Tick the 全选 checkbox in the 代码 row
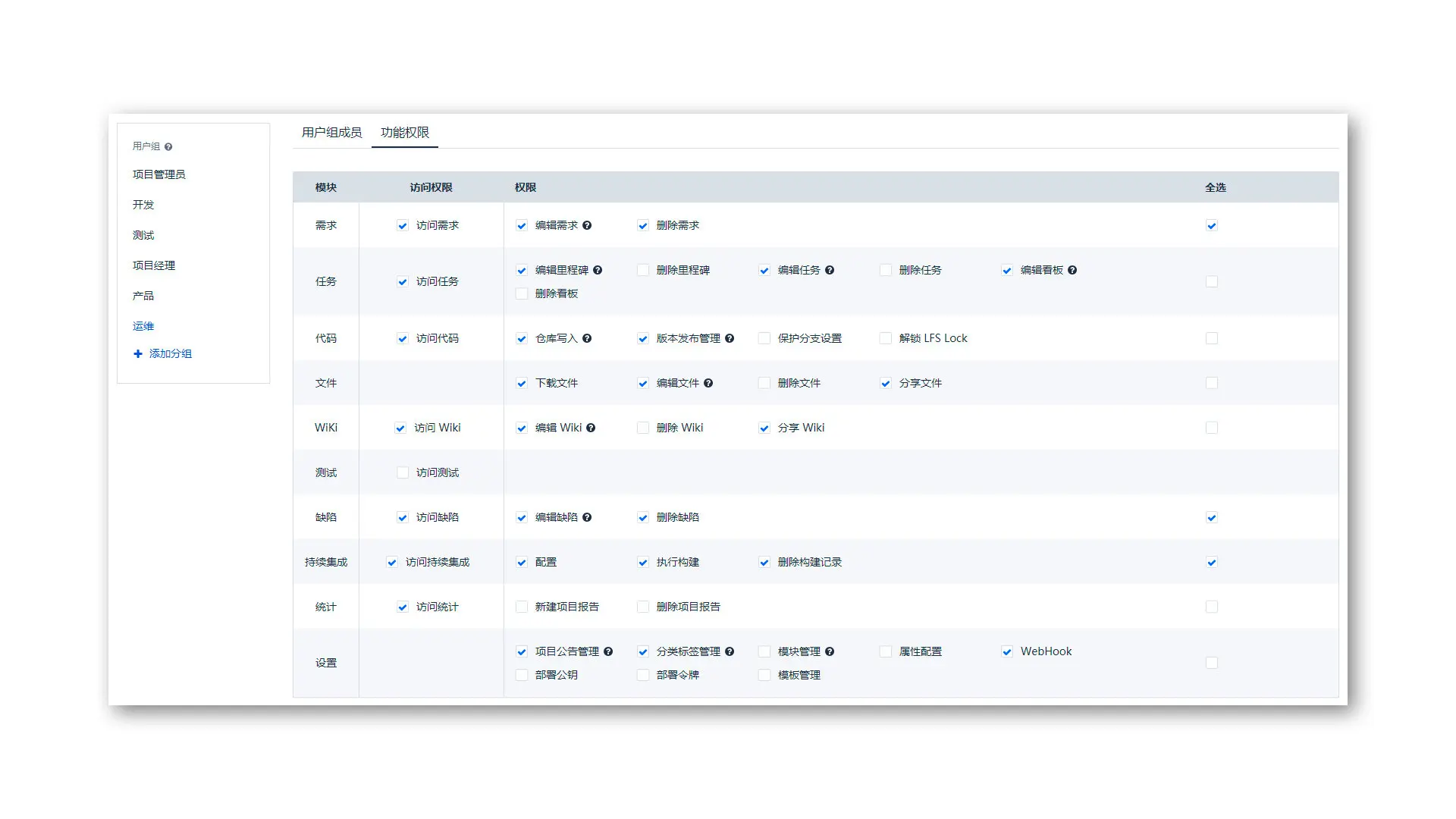Screen dimensions: 1456x819 [x=1212, y=338]
